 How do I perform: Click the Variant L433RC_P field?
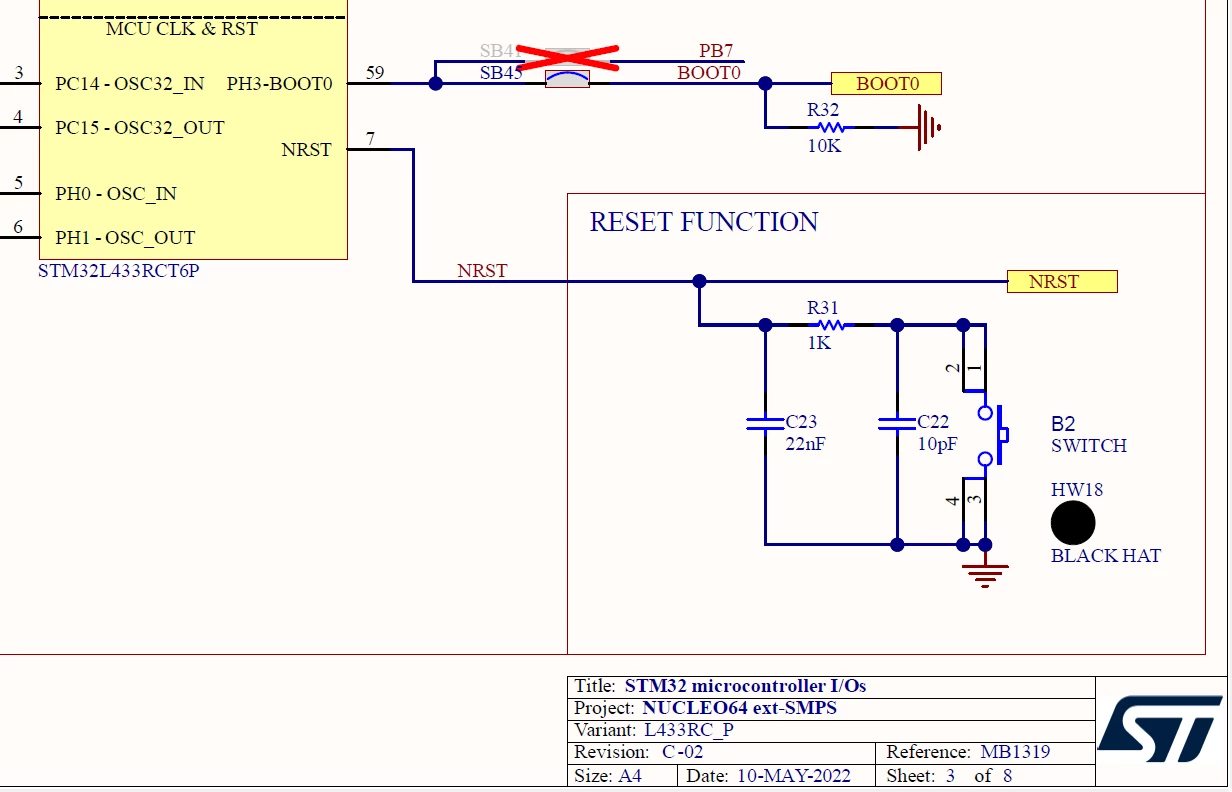coord(832,730)
